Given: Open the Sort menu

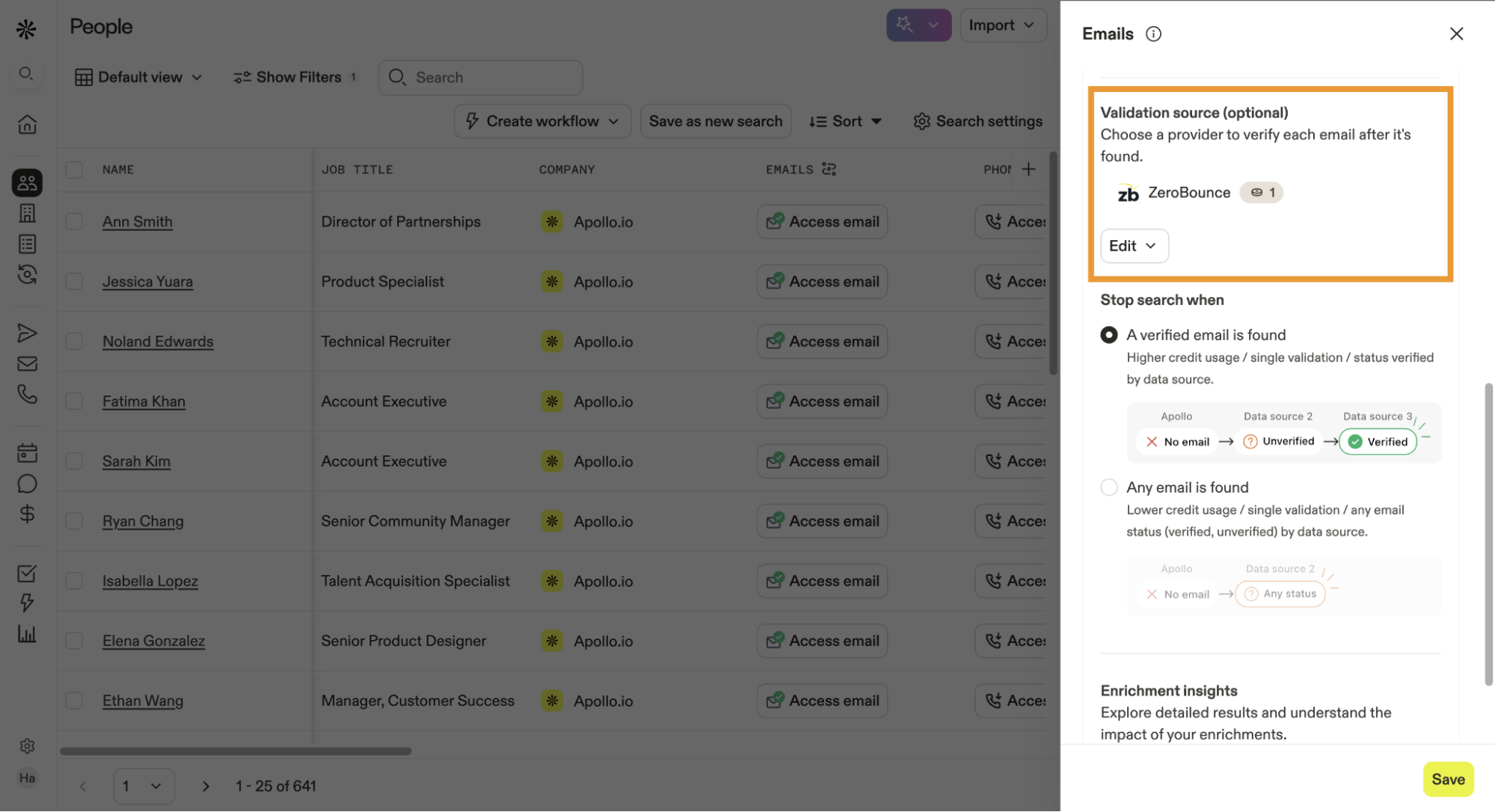Looking at the screenshot, I should [845, 121].
